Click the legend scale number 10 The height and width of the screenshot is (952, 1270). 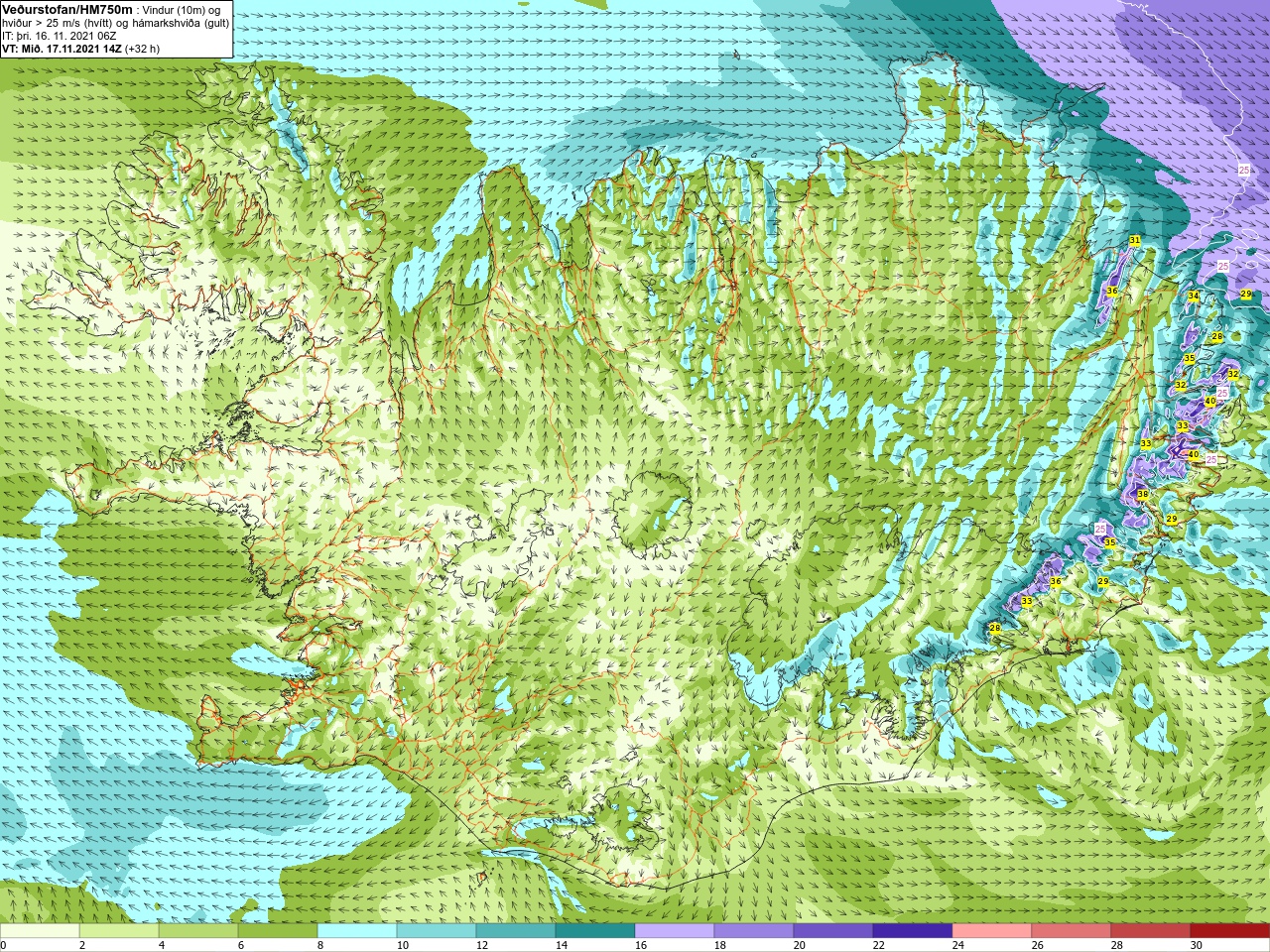tap(402, 945)
